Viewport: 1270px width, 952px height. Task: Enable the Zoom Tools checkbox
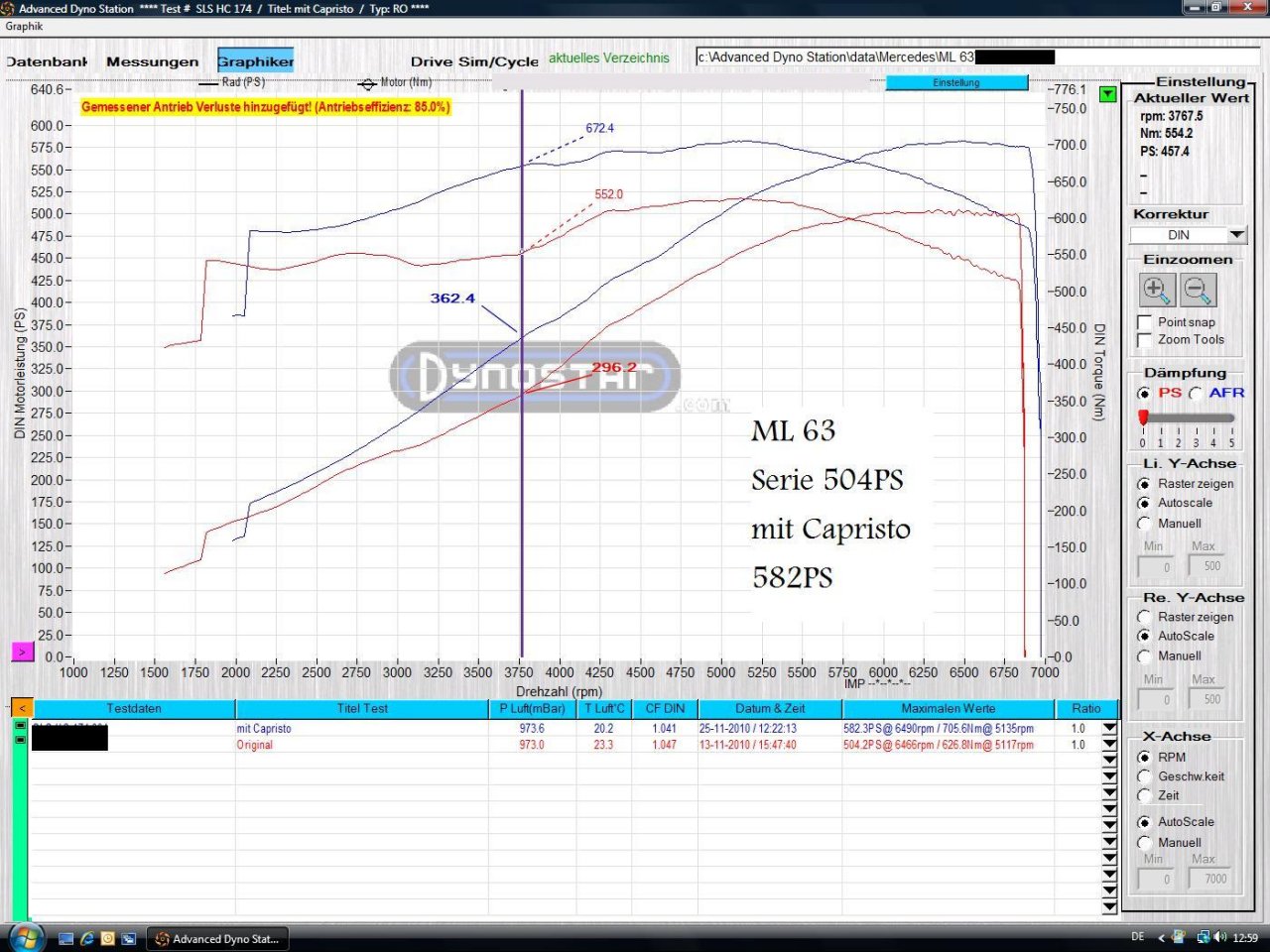pos(1145,340)
